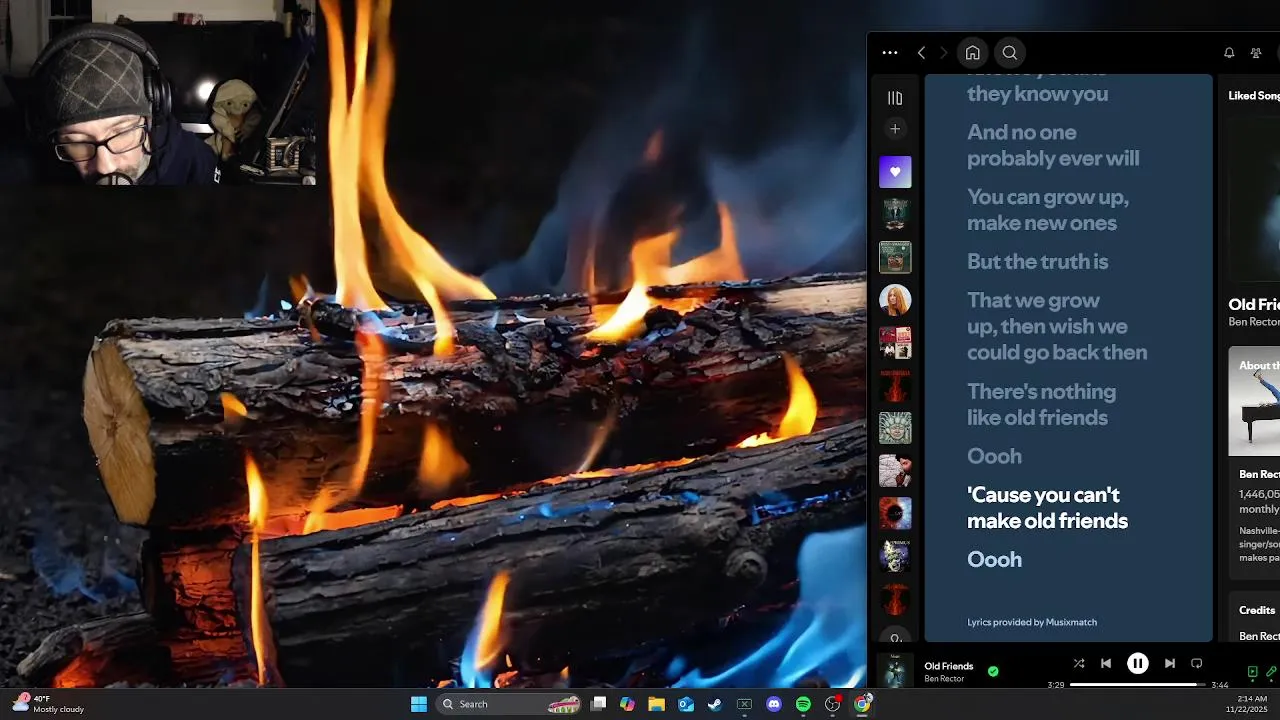
Task: Skip to previous track
Action: [1106, 663]
